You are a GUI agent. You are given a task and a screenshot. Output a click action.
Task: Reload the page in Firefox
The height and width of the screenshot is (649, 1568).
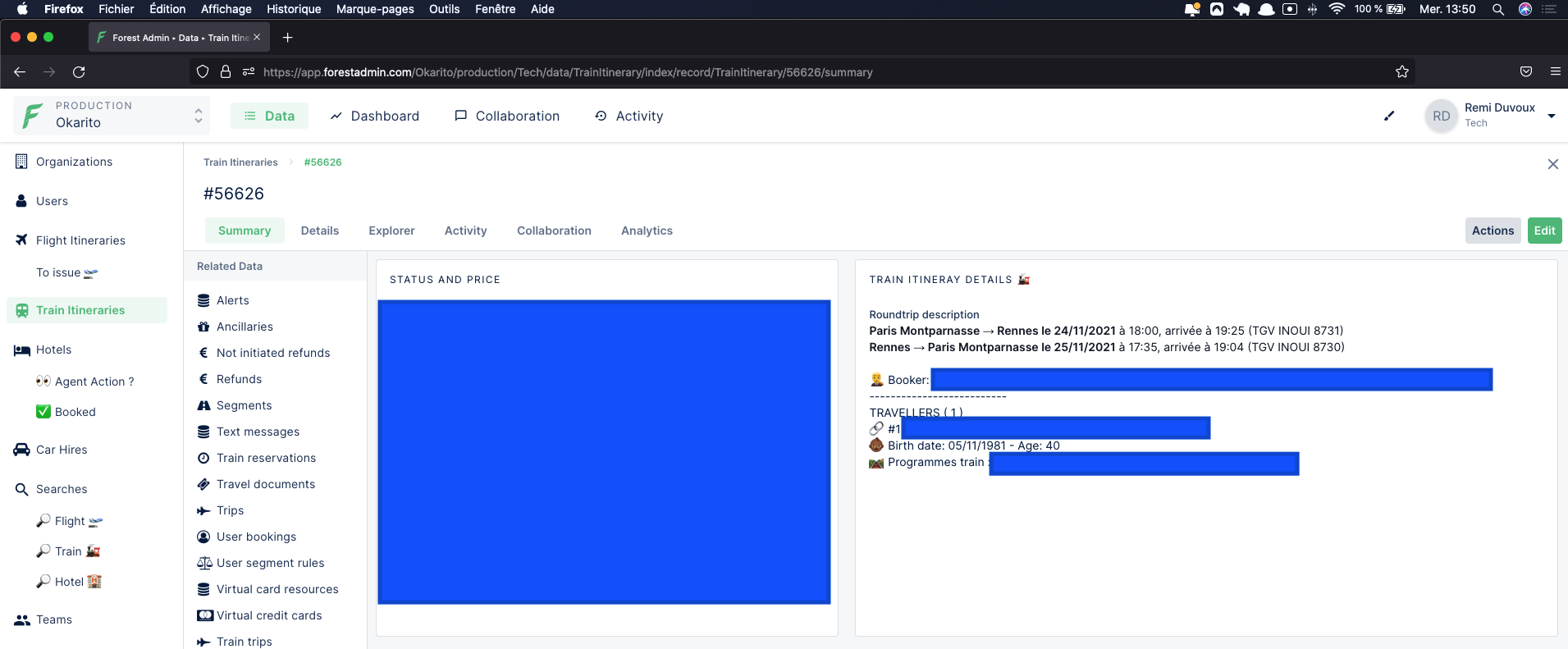tap(79, 72)
